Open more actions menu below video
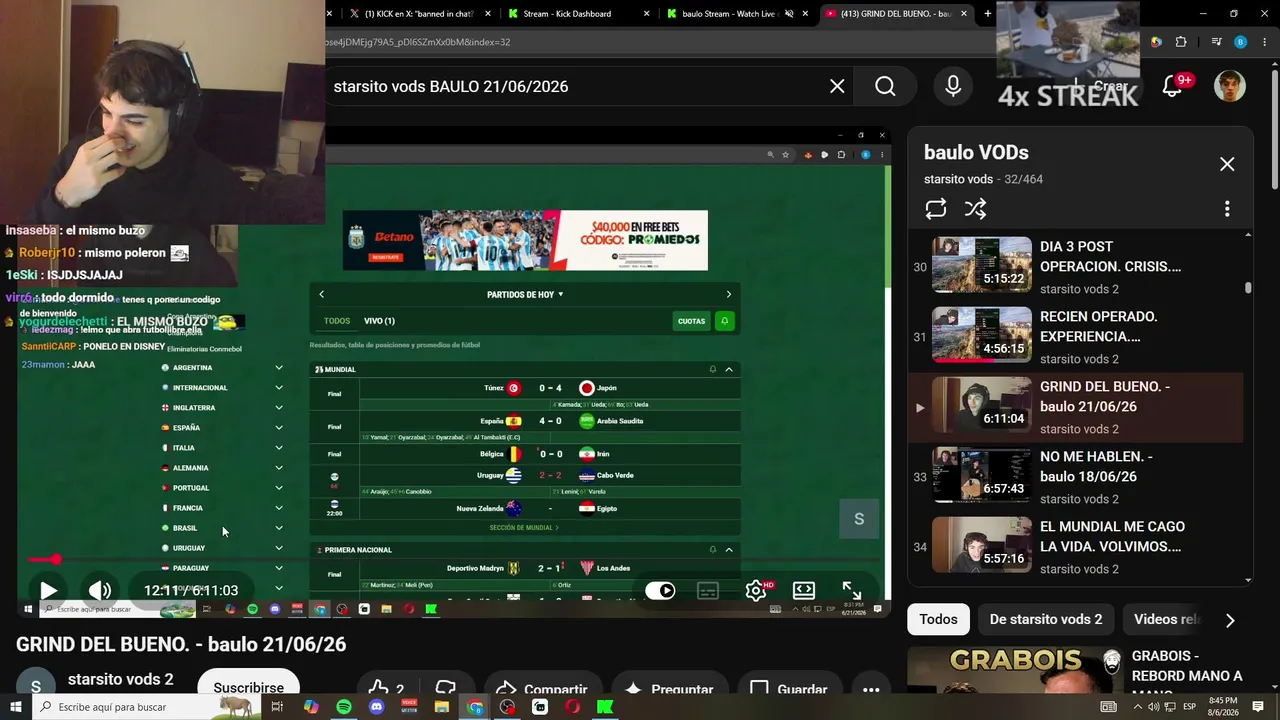This screenshot has width=1280, height=720. 871,689
